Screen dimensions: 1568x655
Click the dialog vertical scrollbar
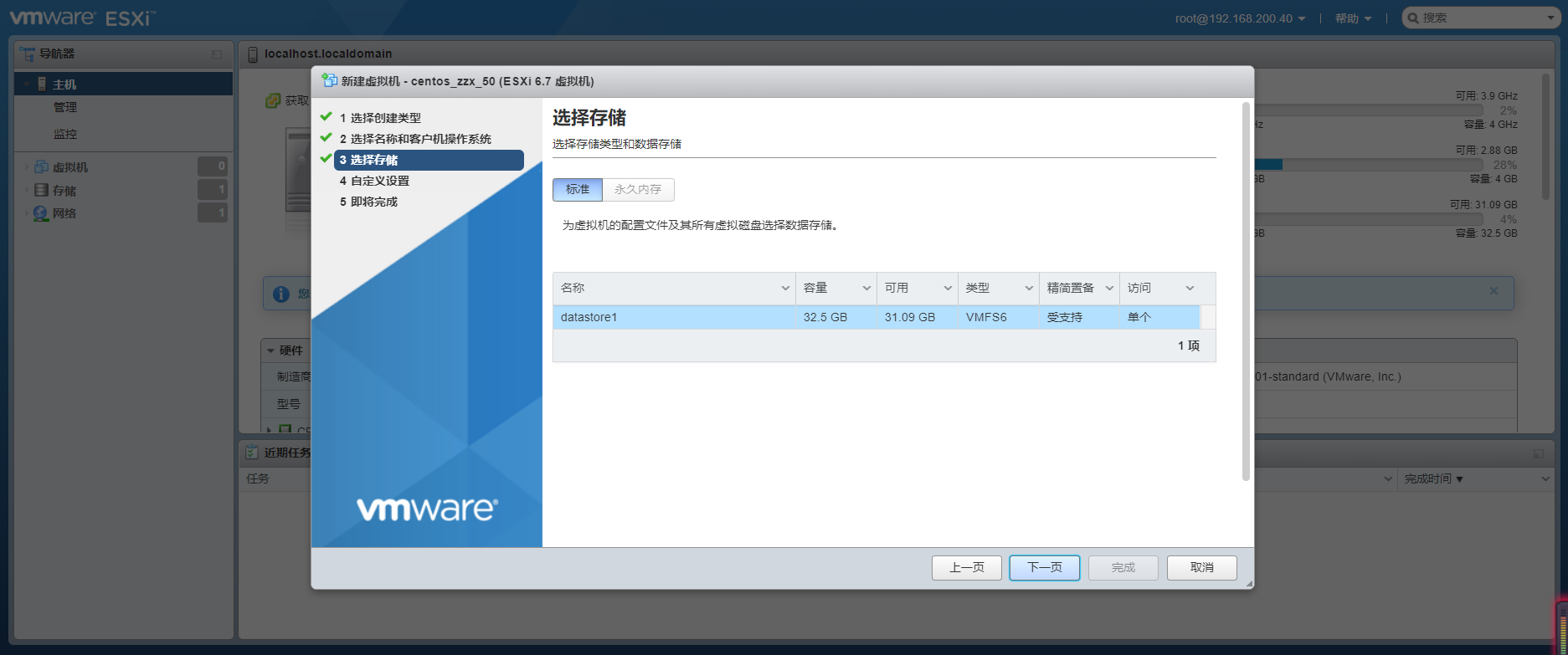coord(1246,291)
